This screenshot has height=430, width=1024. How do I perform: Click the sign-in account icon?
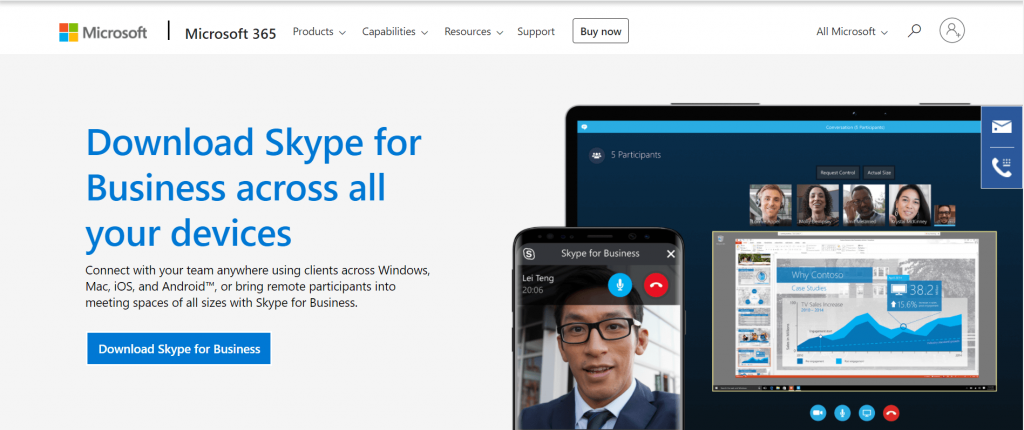tap(952, 31)
